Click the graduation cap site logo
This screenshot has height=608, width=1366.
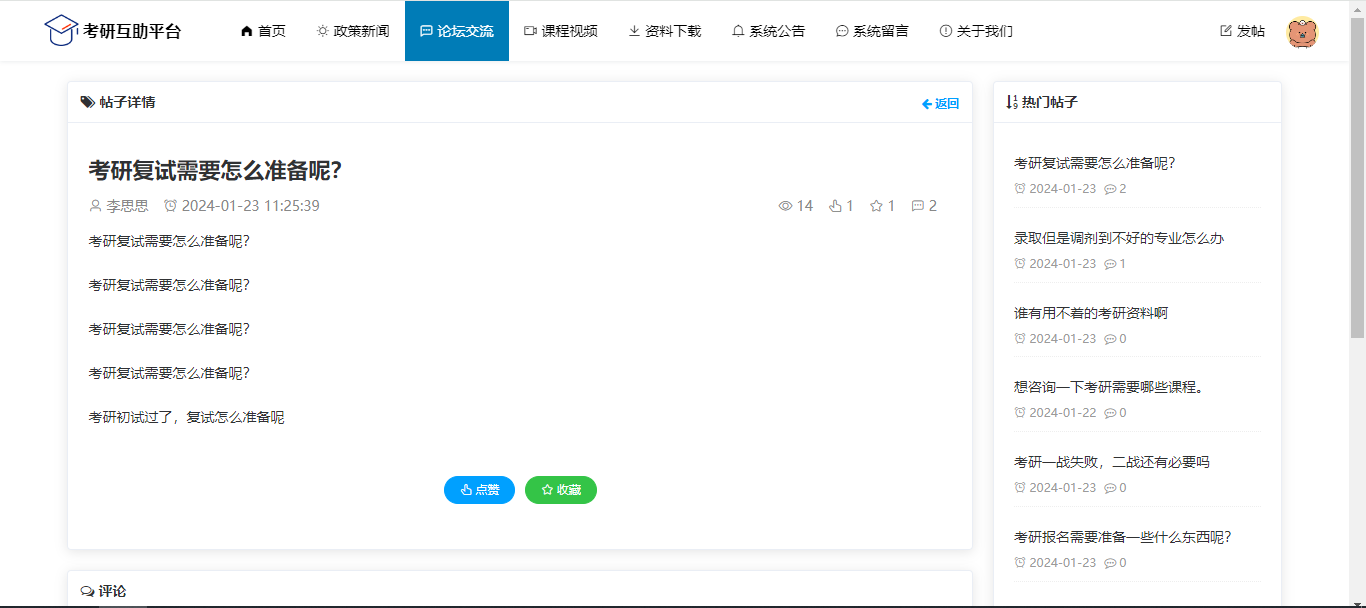(61, 30)
